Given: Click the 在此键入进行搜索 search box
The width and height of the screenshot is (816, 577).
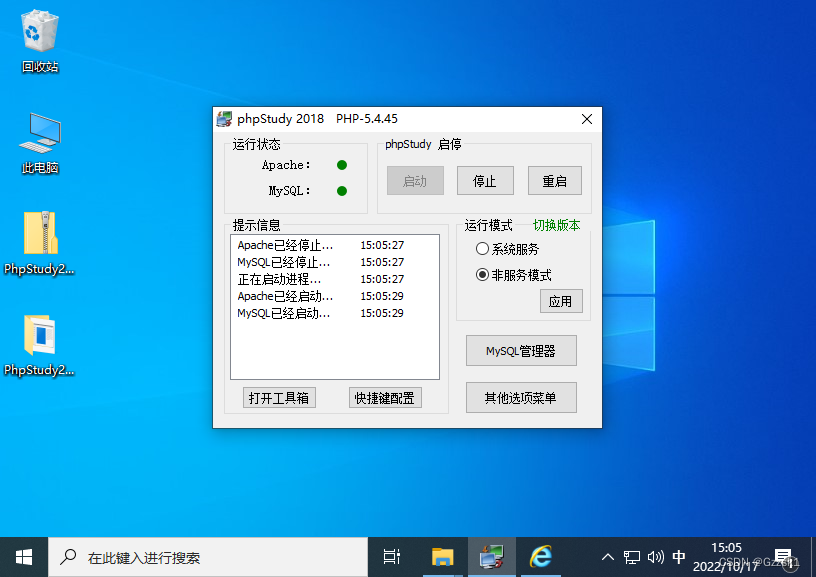Looking at the screenshot, I should [x=208, y=557].
